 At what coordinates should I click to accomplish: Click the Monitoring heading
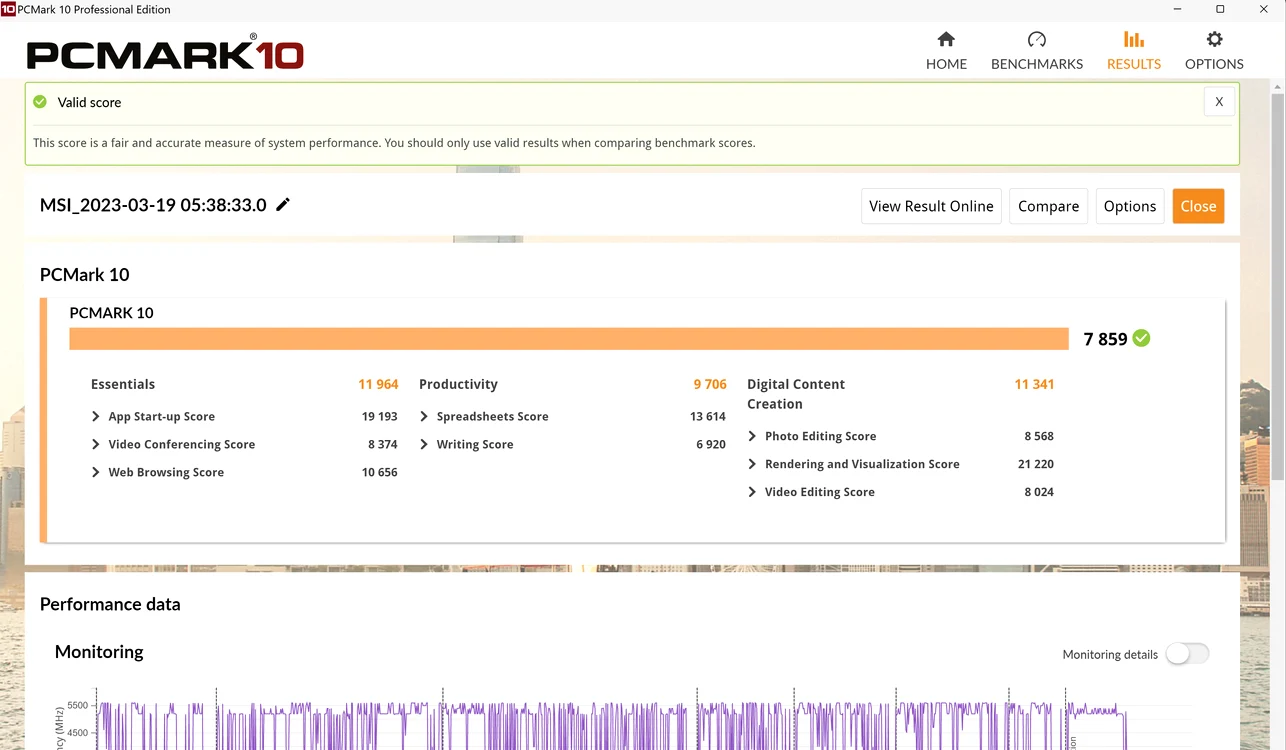point(99,652)
